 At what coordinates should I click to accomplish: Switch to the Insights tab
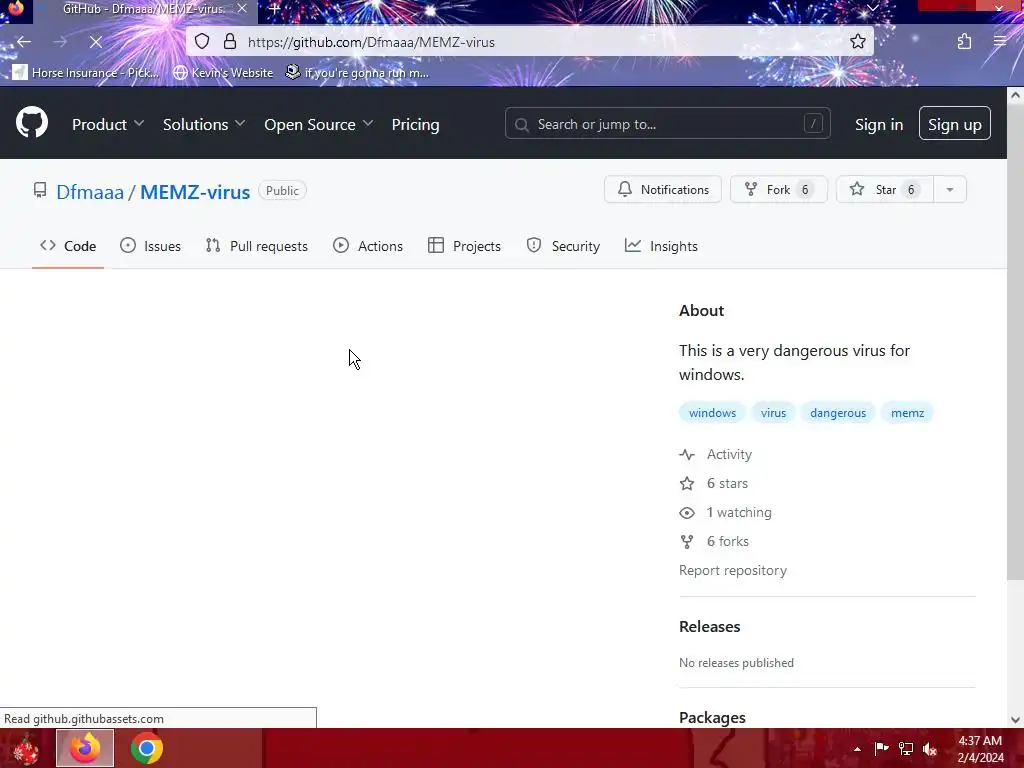click(661, 246)
